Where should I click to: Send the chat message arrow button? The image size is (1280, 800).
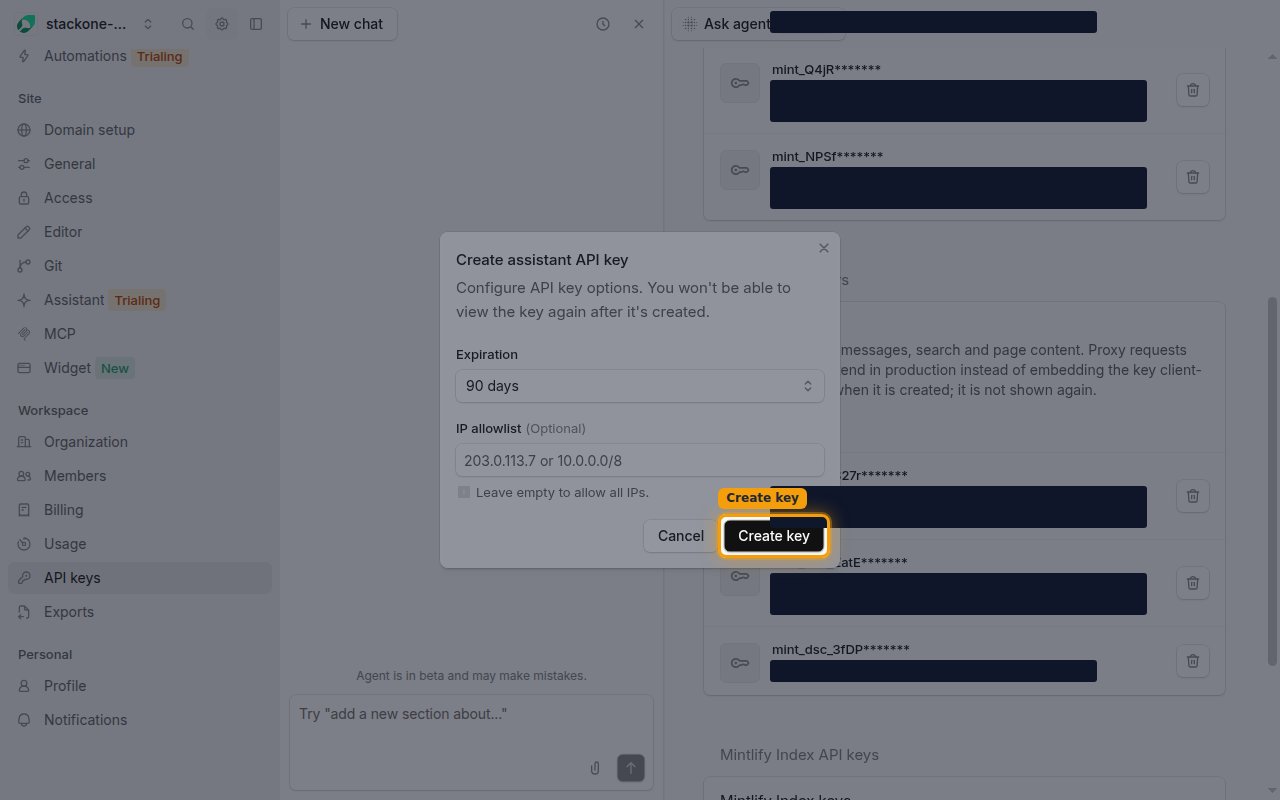(631, 768)
